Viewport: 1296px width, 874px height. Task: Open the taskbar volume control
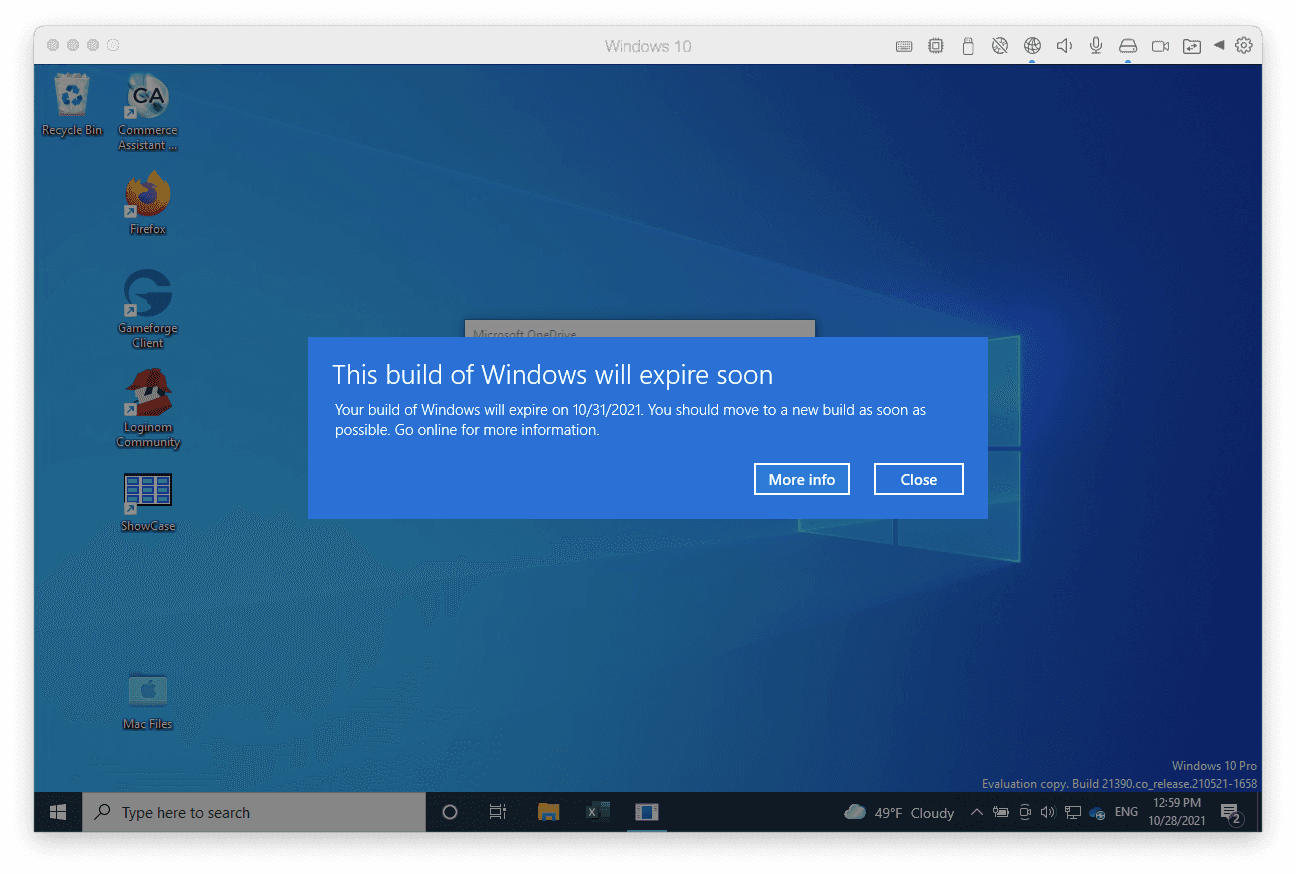tap(1048, 812)
